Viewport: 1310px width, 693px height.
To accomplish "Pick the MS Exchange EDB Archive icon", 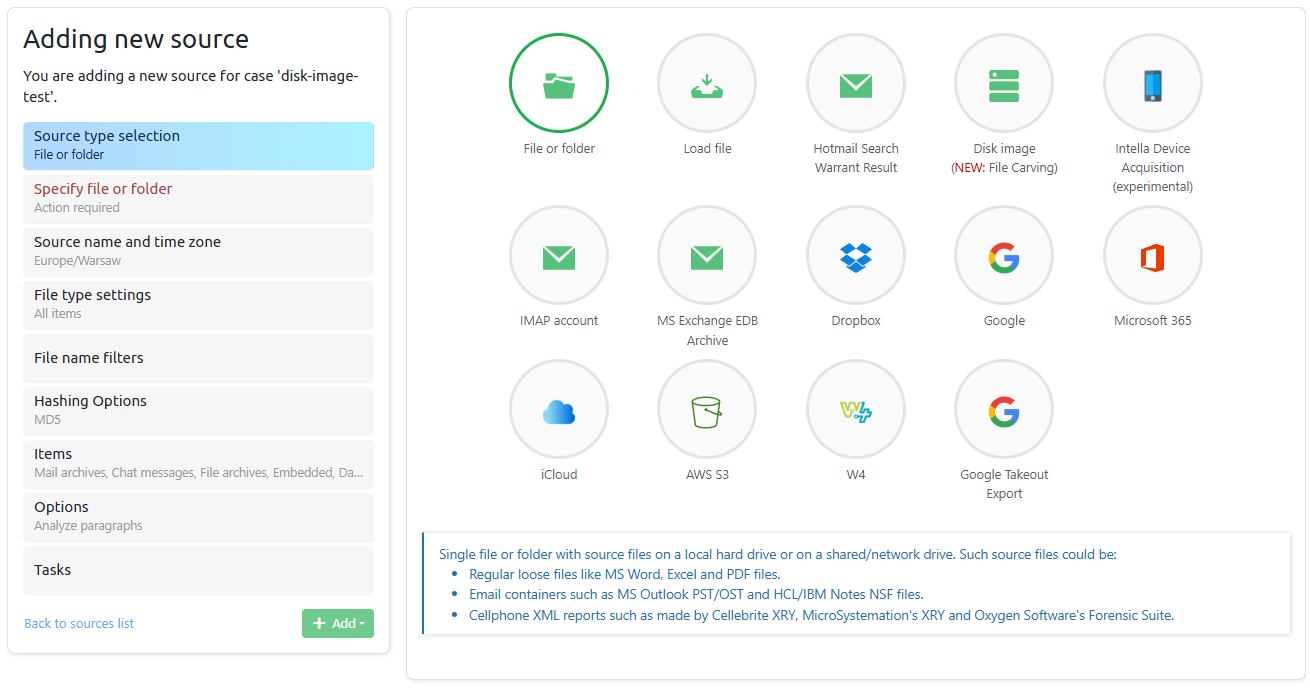I will pyautogui.click(x=707, y=256).
